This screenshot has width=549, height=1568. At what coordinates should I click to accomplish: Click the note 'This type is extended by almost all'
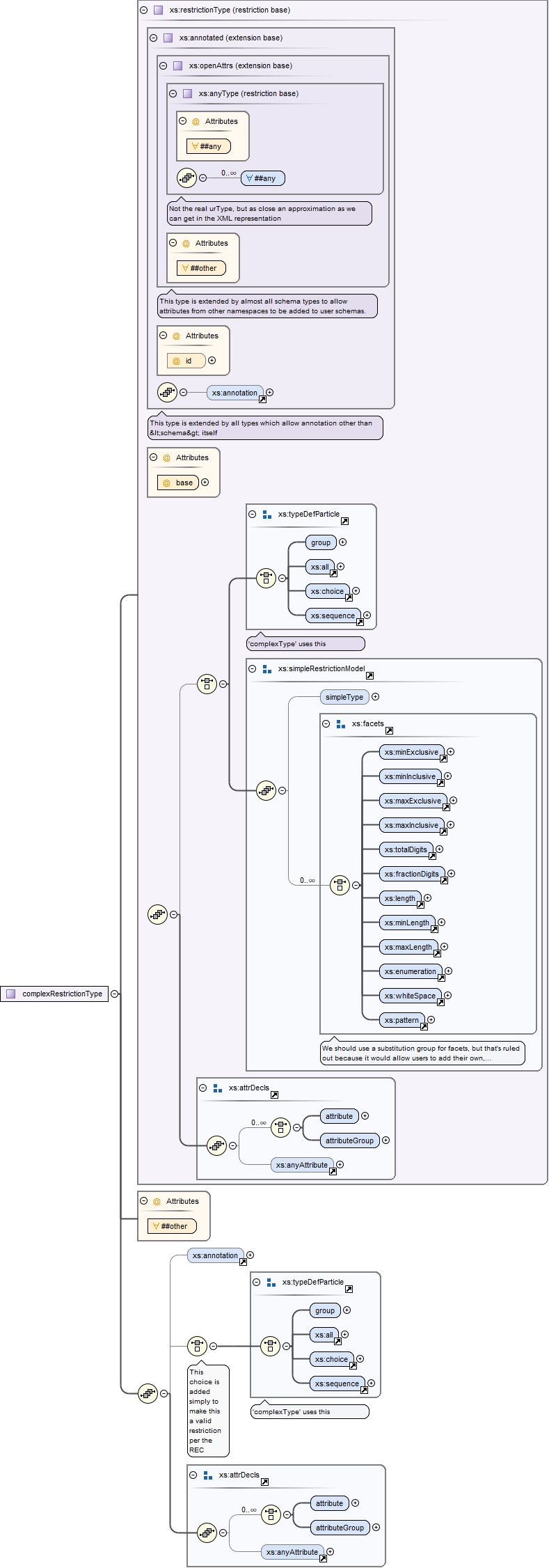pos(267,306)
